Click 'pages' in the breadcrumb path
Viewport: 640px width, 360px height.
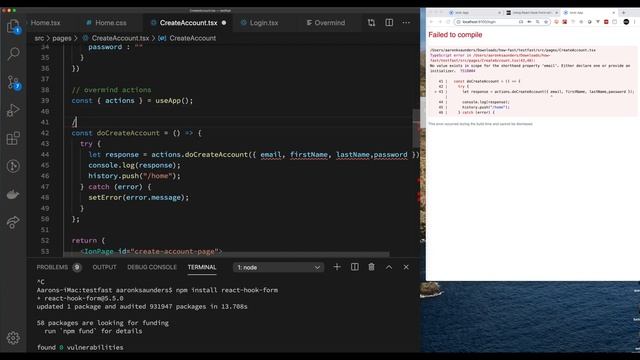(x=62, y=38)
